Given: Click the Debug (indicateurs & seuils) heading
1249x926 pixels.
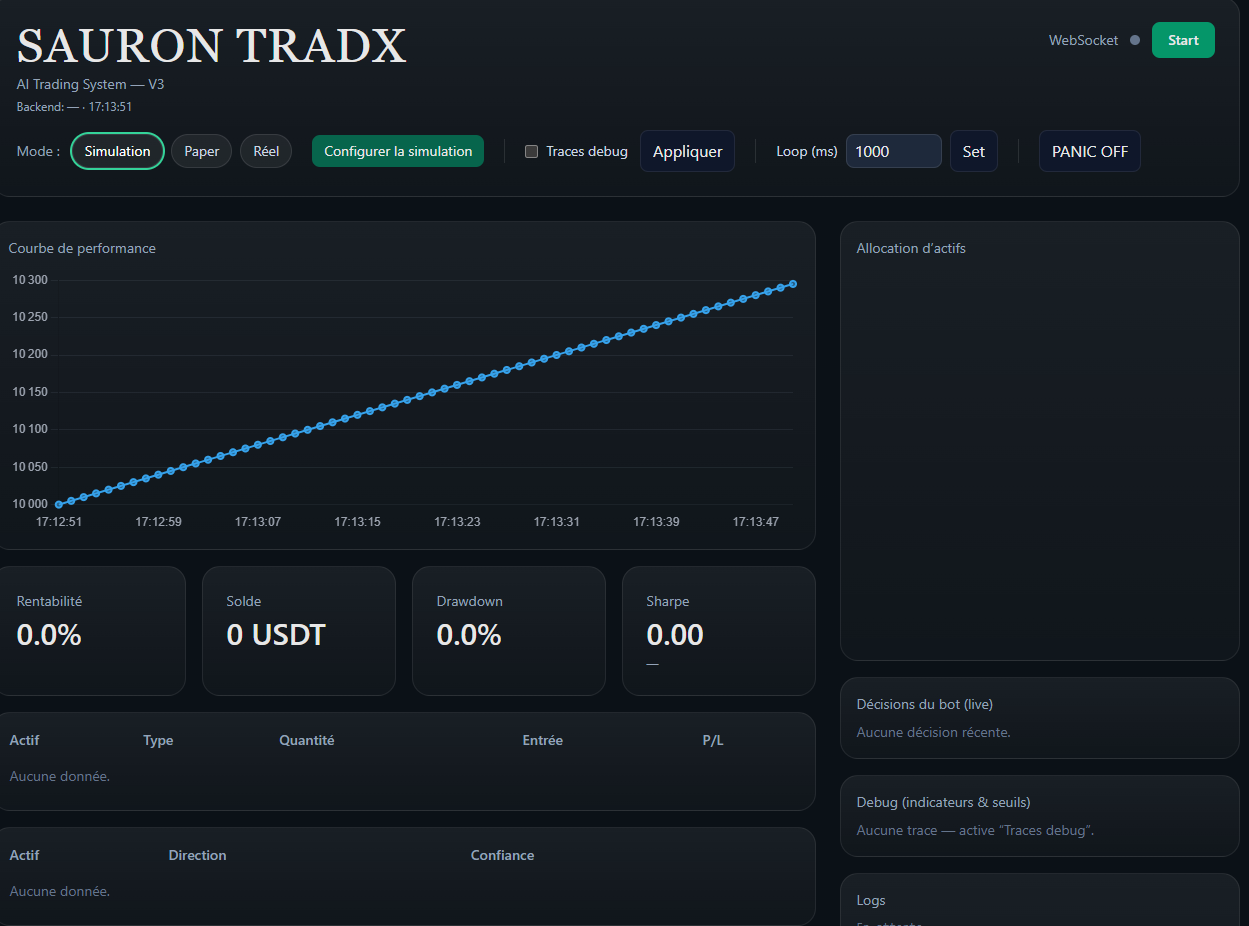Looking at the screenshot, I should tap(944, 802).
